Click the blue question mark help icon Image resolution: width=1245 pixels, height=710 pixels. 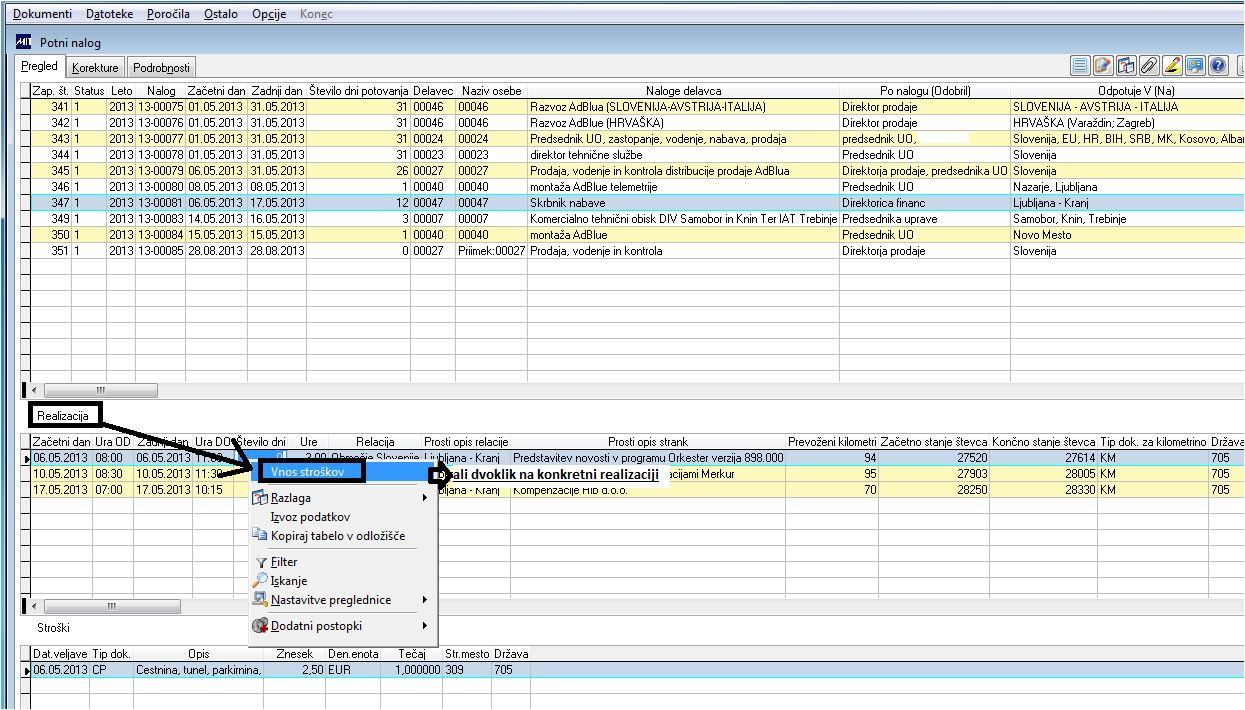[x=1218, y=66]
